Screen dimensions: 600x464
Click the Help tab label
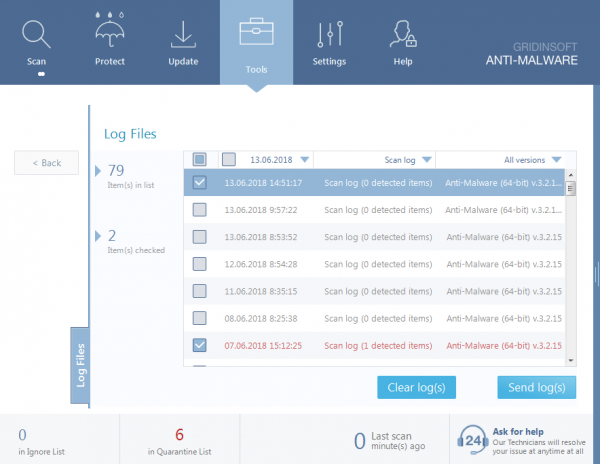point(403,62)
